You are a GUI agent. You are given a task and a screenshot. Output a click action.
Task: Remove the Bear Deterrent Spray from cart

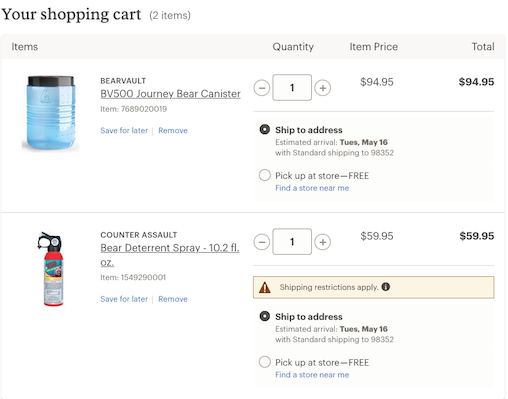click(173, 299)
